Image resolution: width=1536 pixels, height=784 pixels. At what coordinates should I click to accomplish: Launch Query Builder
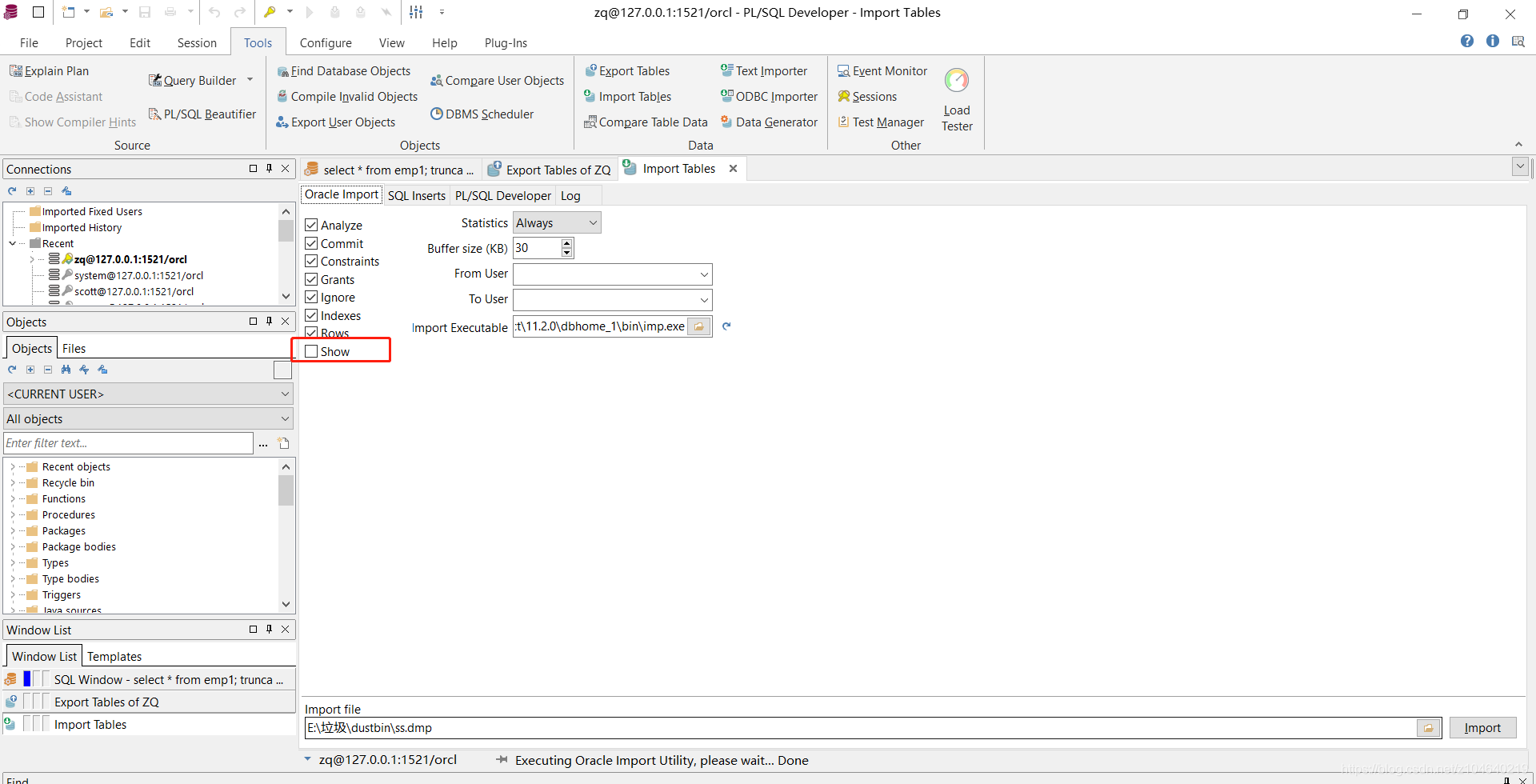(192, 80)
